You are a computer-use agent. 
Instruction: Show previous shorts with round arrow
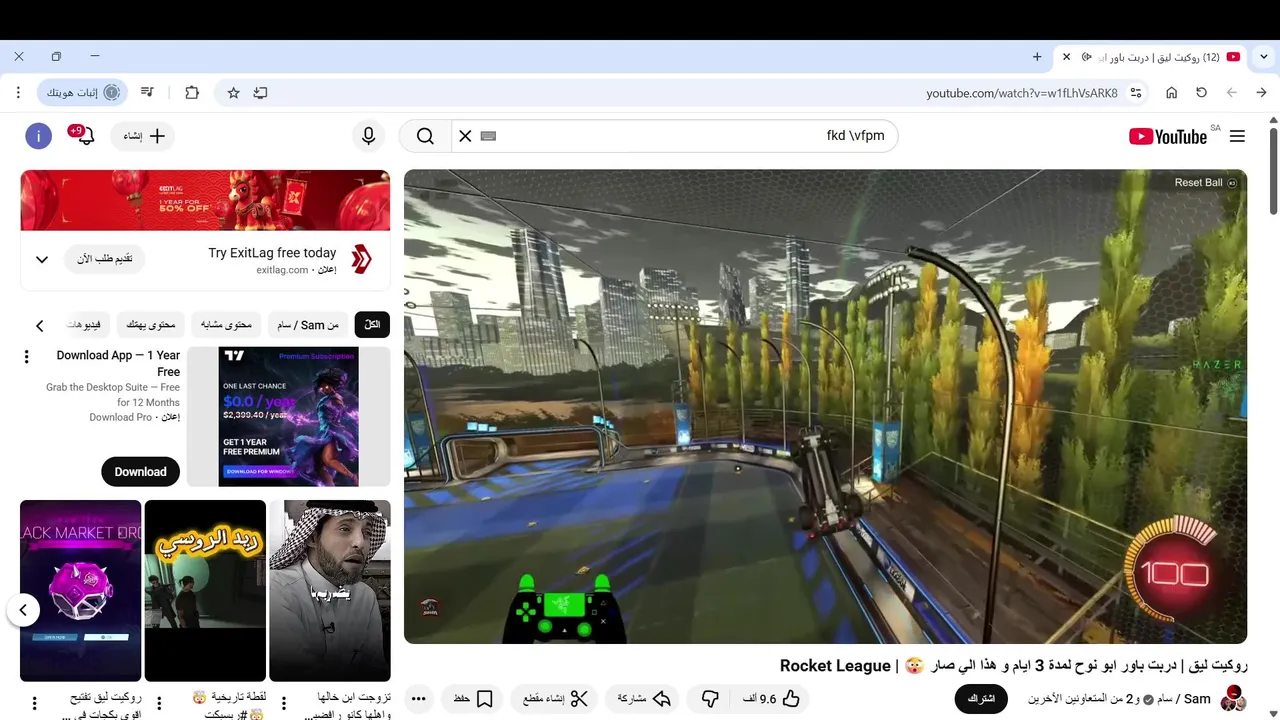[23, 610]
